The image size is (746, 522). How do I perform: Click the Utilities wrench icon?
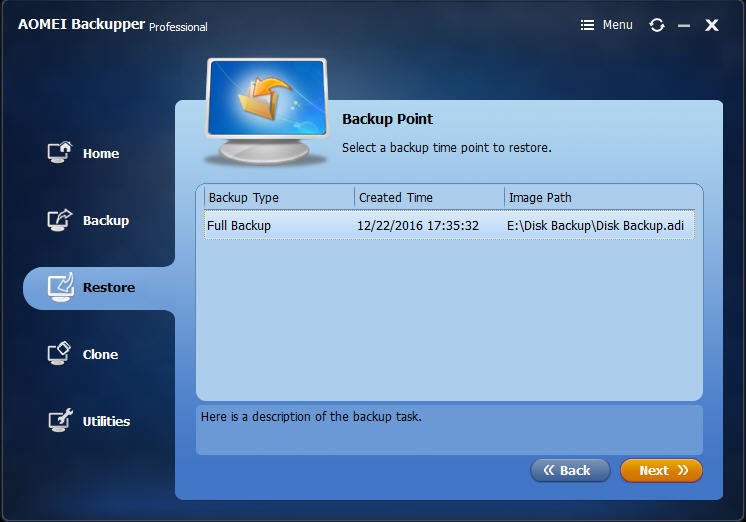tap(60, 420)
